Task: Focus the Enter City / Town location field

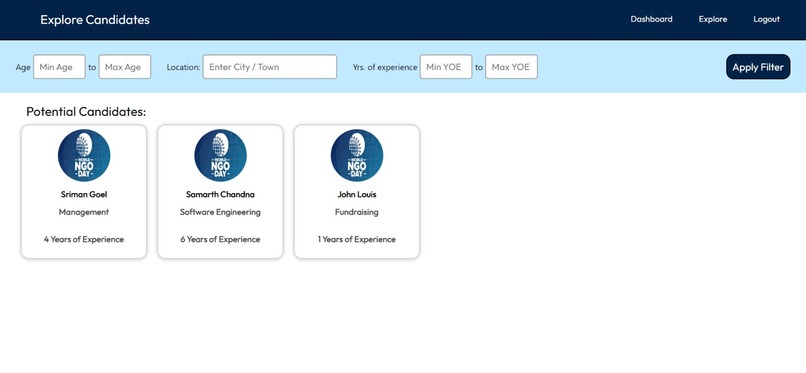Action: click(x=270, y=67)
